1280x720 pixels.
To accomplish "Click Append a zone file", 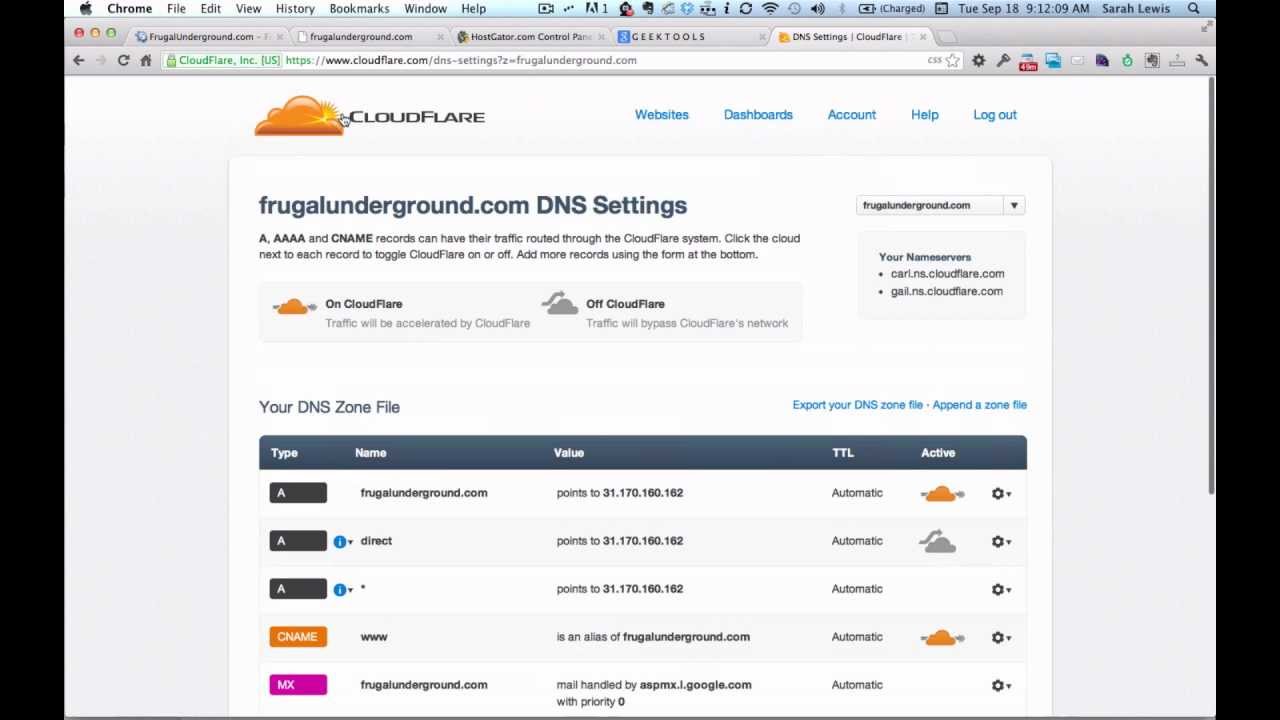I will [979, 405].
